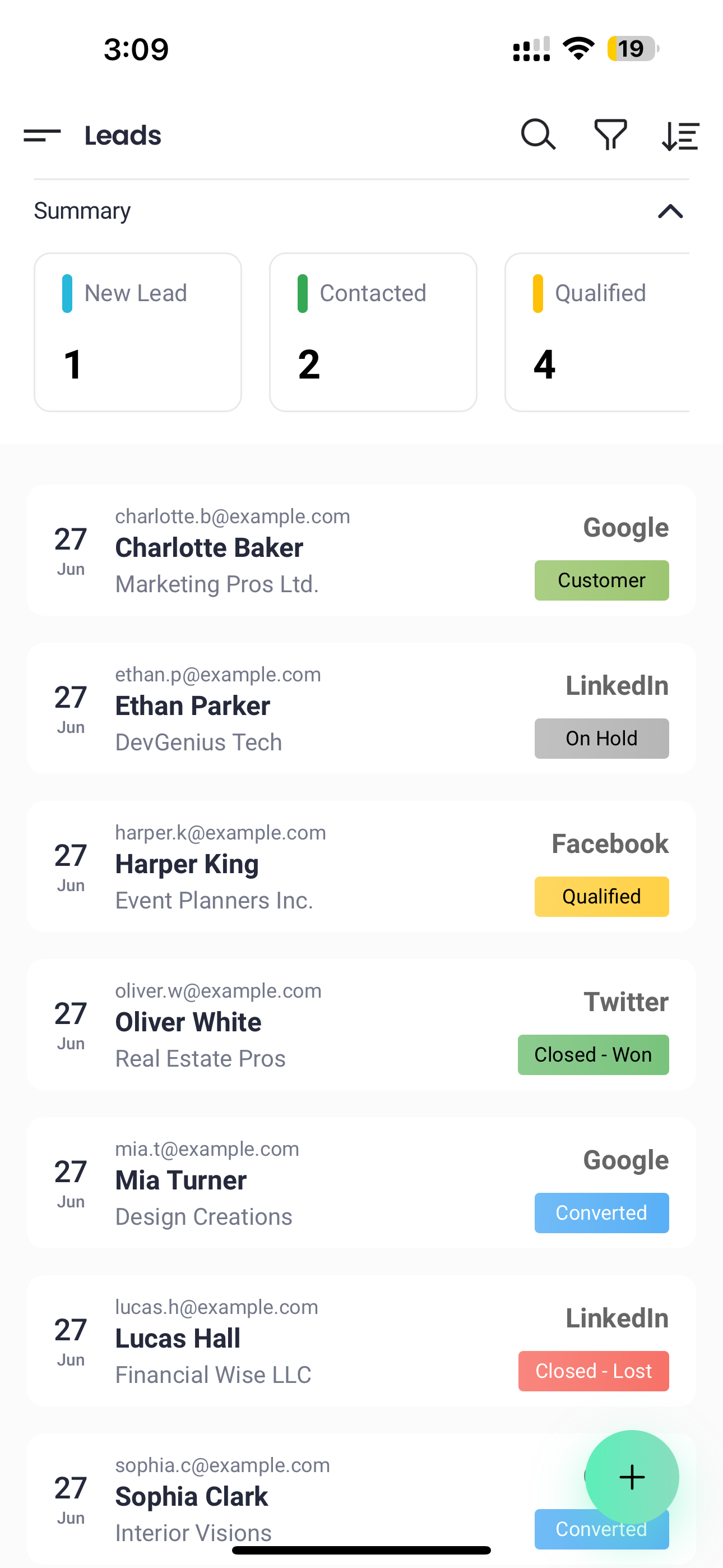Open the leads filter funnel

pos(610,135)
